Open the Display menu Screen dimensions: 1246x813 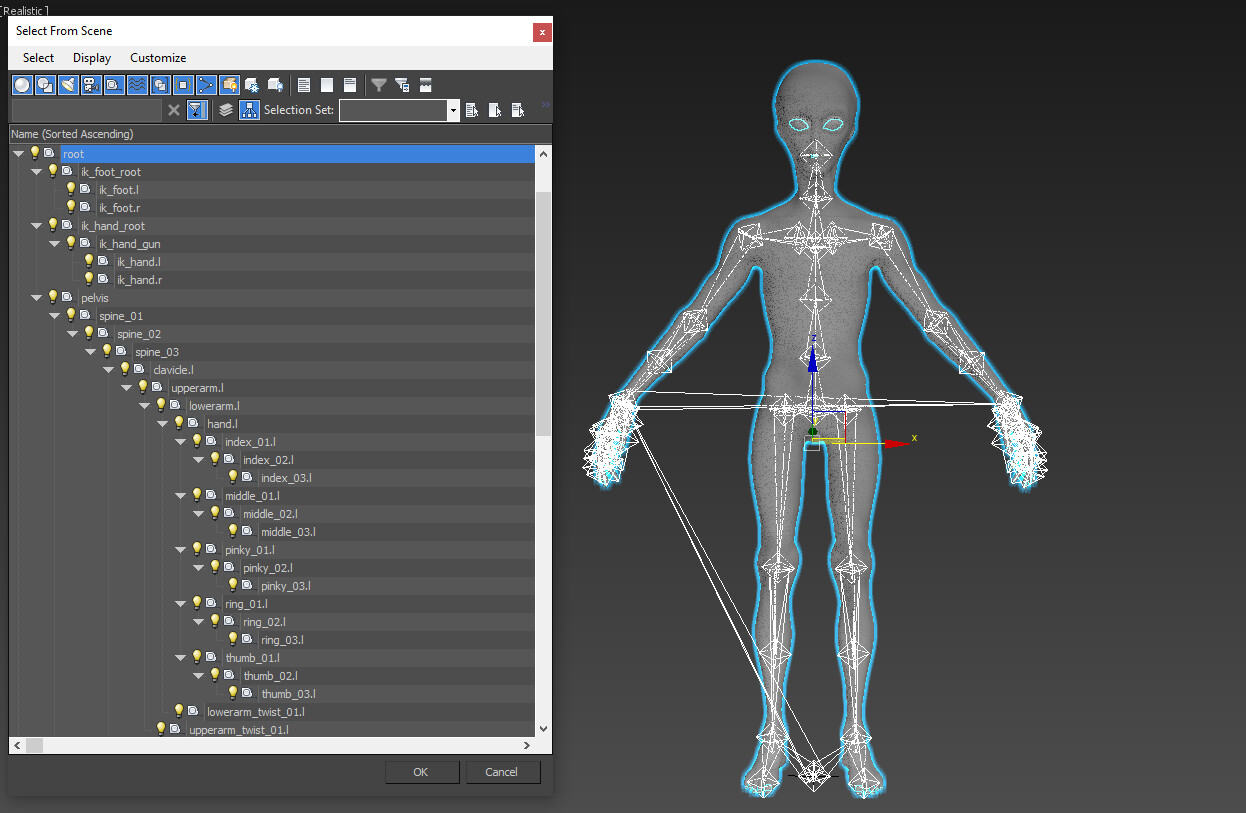92,58
